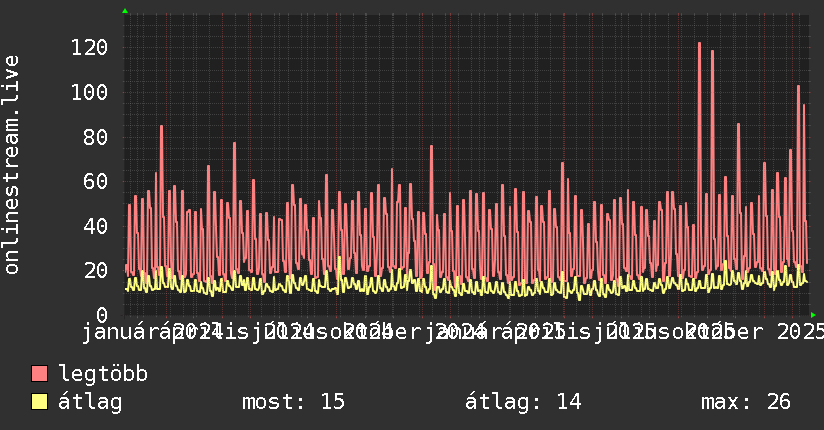Click the 'most: 15' statistic value
824x430 pixels.
click(x=293, y=402)
